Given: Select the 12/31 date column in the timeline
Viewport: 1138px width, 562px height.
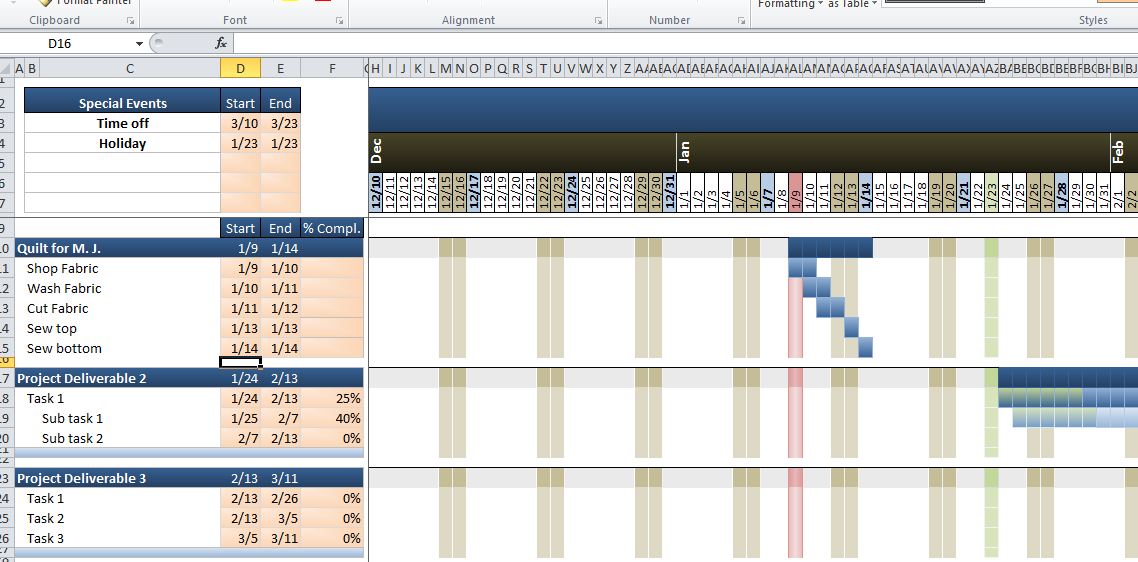Looking at the screenshot, I should [670, 192].
